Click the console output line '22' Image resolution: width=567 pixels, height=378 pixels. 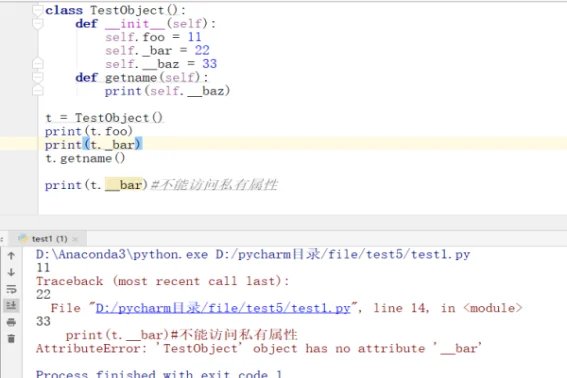43,294
